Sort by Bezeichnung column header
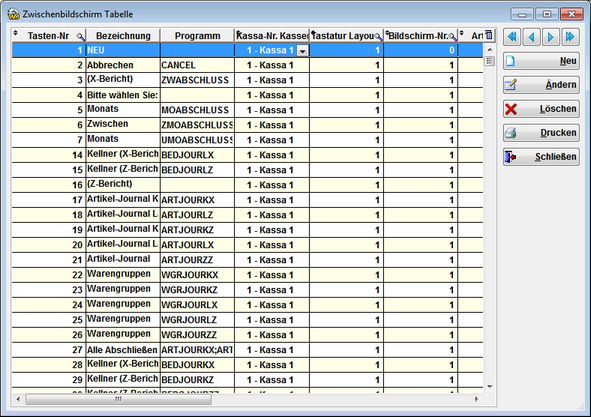591x417 pixels. click(x=123, y=36)
